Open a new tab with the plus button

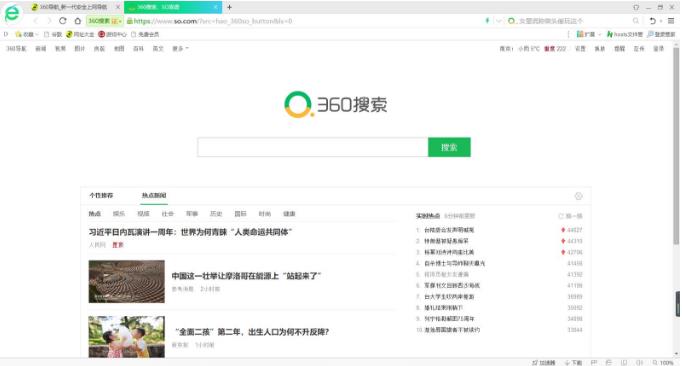point(229,7)
